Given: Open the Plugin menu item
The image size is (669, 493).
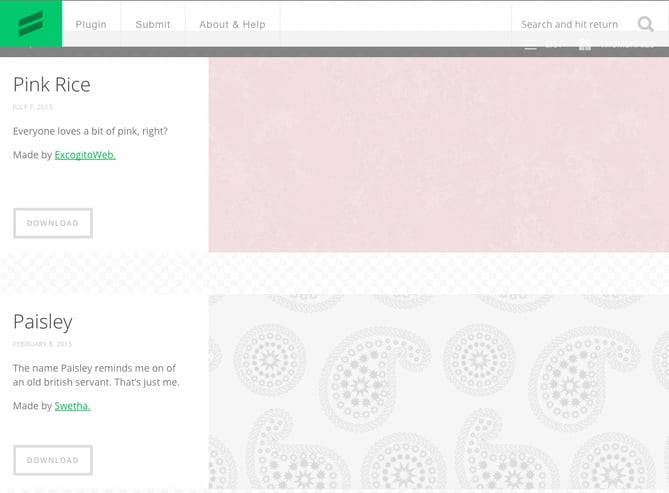Looking at the screenshot, I should tap(91, 24).
